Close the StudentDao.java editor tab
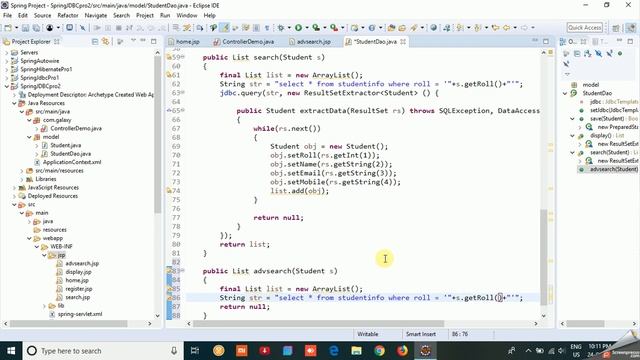Viewport: 640px width, 360px height. pos(403,42)
